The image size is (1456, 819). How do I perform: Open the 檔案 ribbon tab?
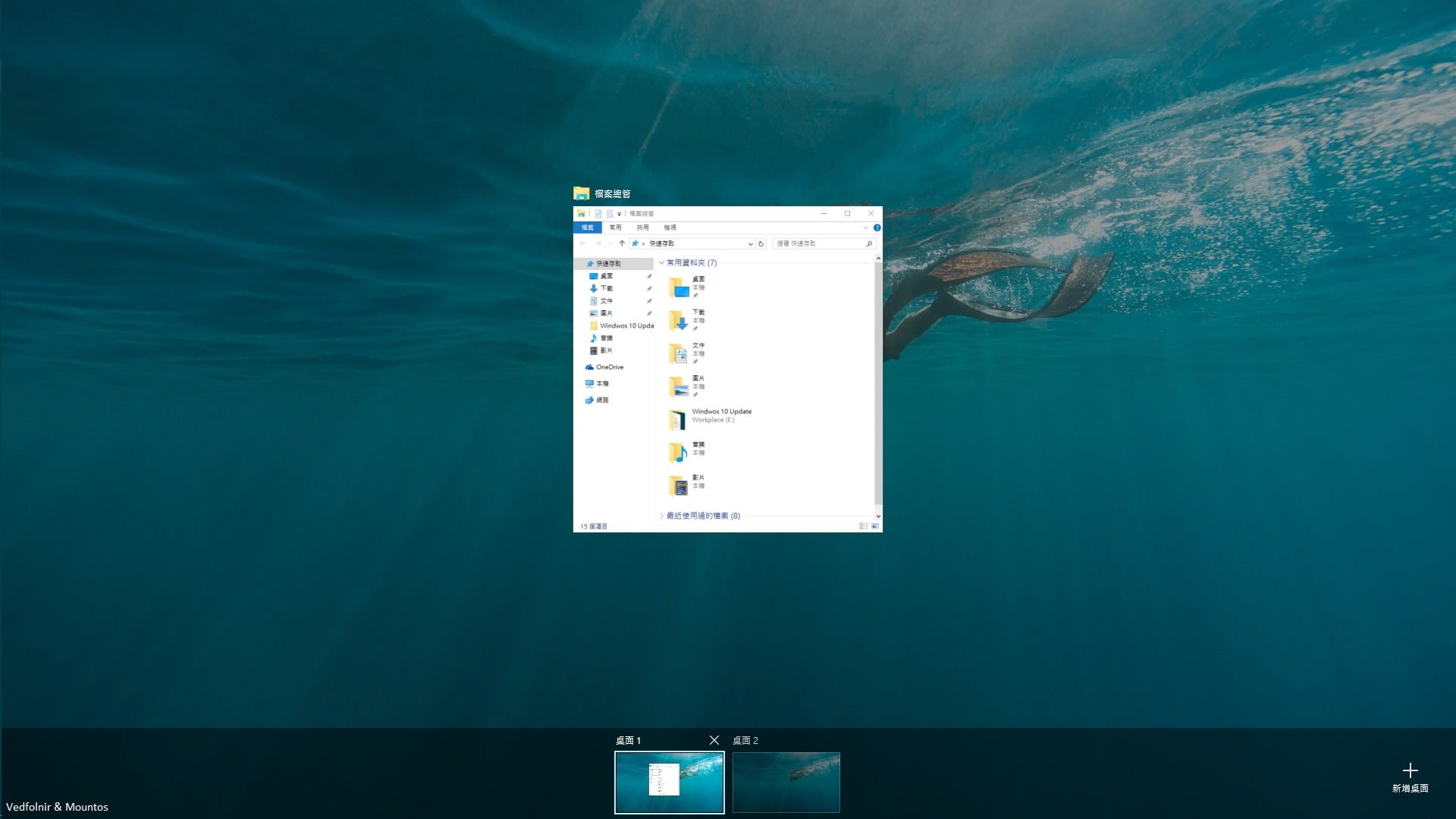click(x=588, y=227)
